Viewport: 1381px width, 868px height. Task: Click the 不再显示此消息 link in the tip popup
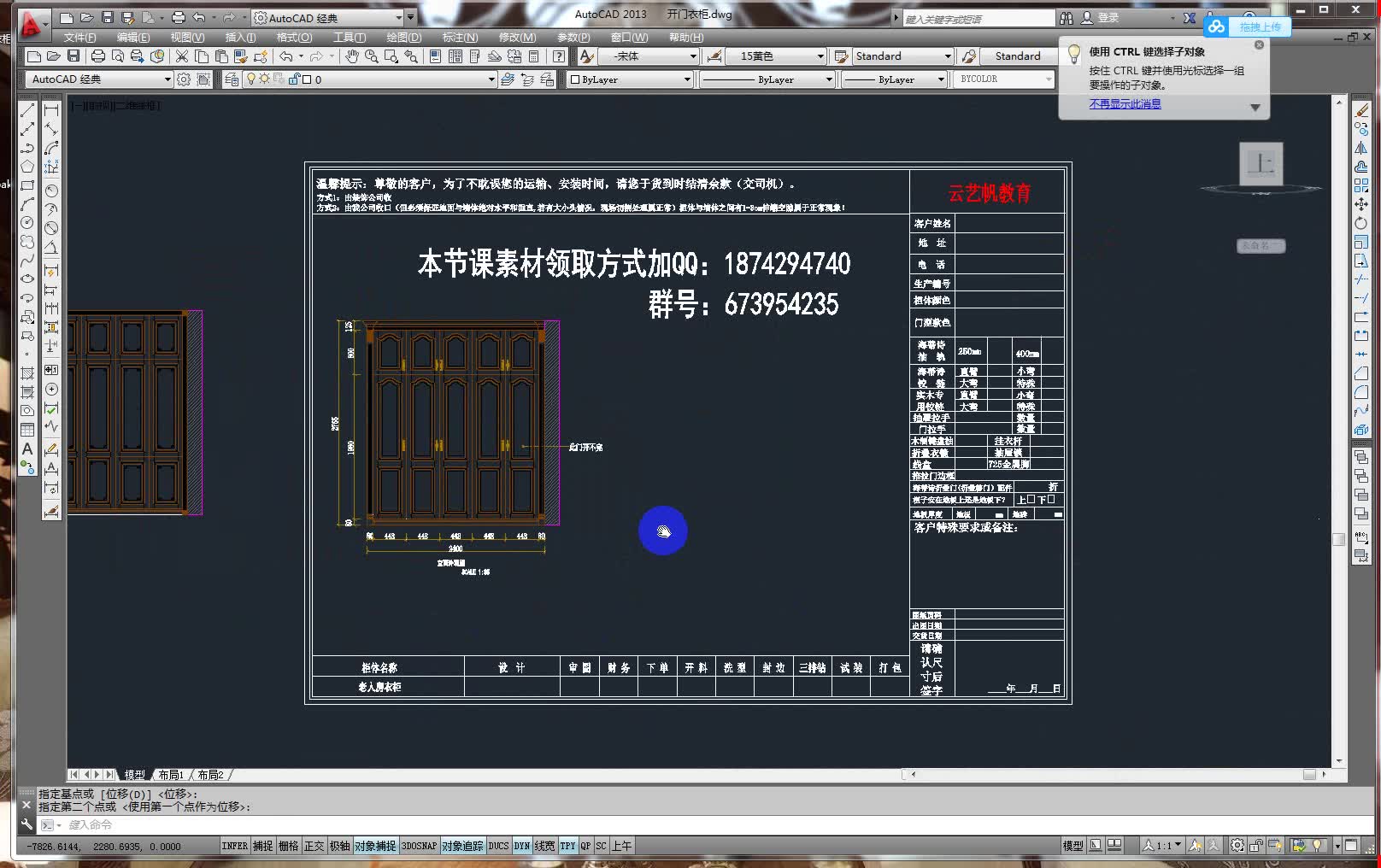pyautogui.click(x=1125, y=103)
